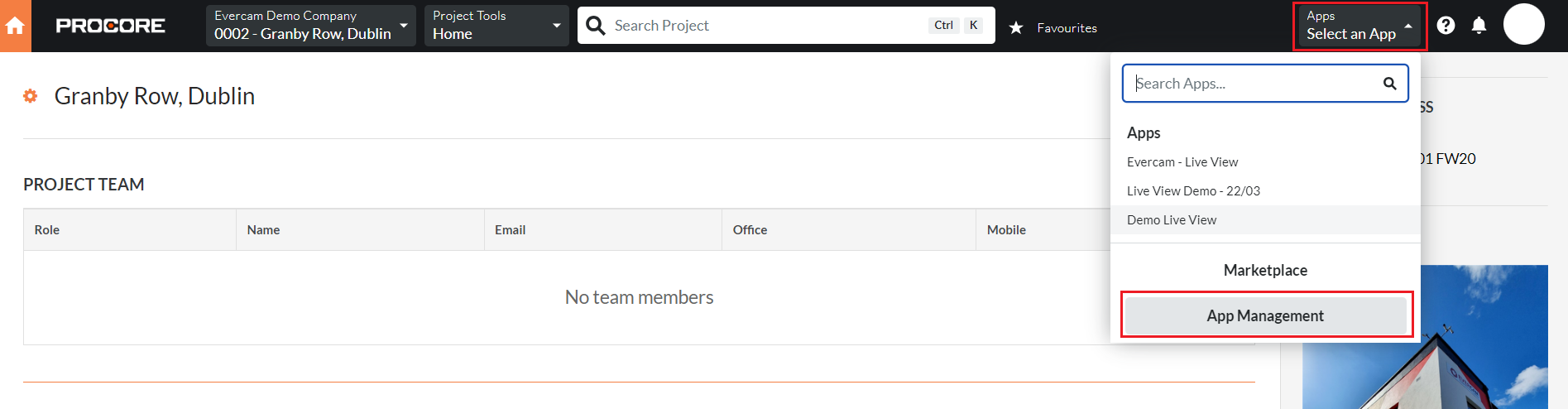Viewport: 1568px width, 409px height.
Task: Collapse the Apps Select an App dropdown
Action: [x=1359, y=26]
